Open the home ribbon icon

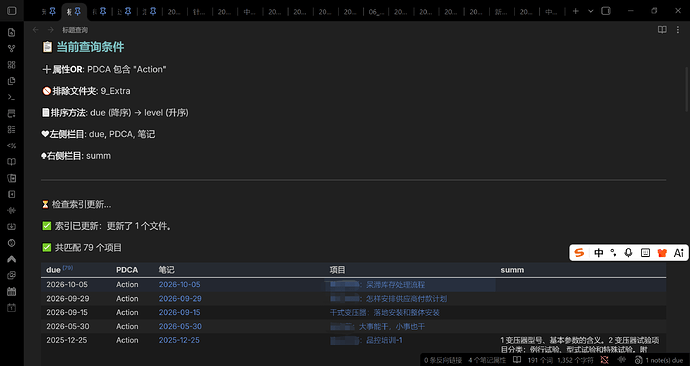point(12,259)
